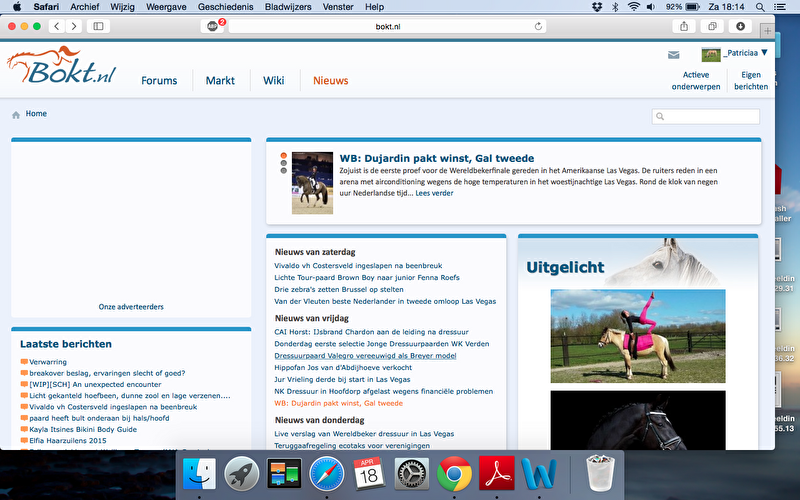
Task: Open the Share button in Safari toolbar
Action: 684,26
